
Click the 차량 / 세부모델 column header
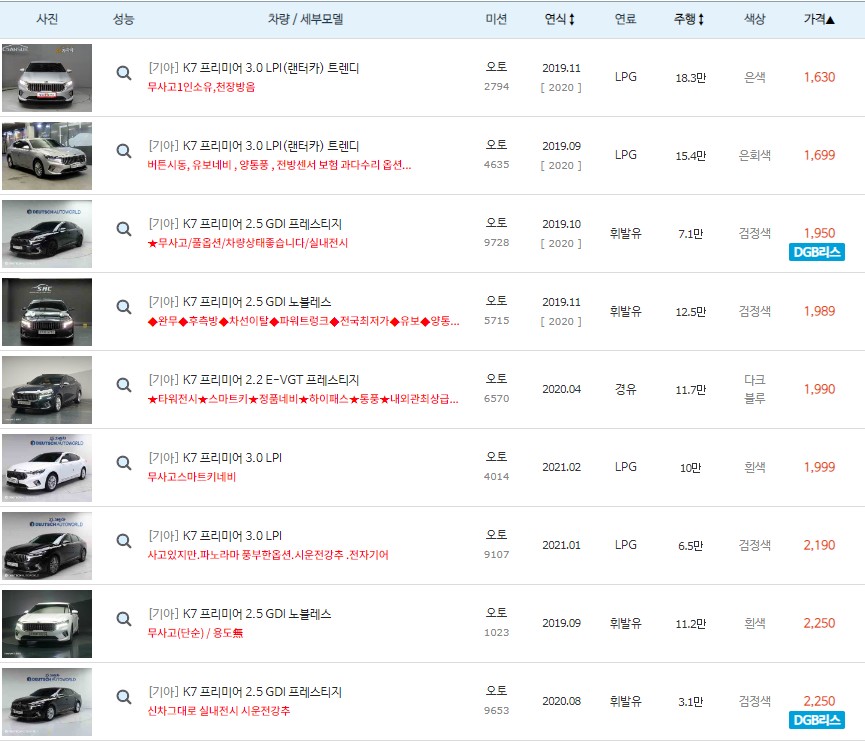(305, 19)
